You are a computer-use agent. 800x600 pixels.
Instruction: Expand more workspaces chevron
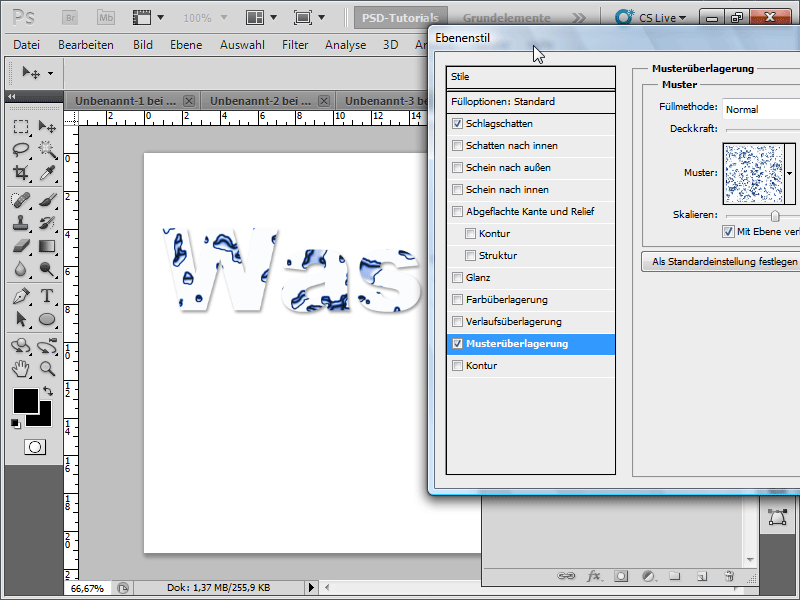pos(579,18)
